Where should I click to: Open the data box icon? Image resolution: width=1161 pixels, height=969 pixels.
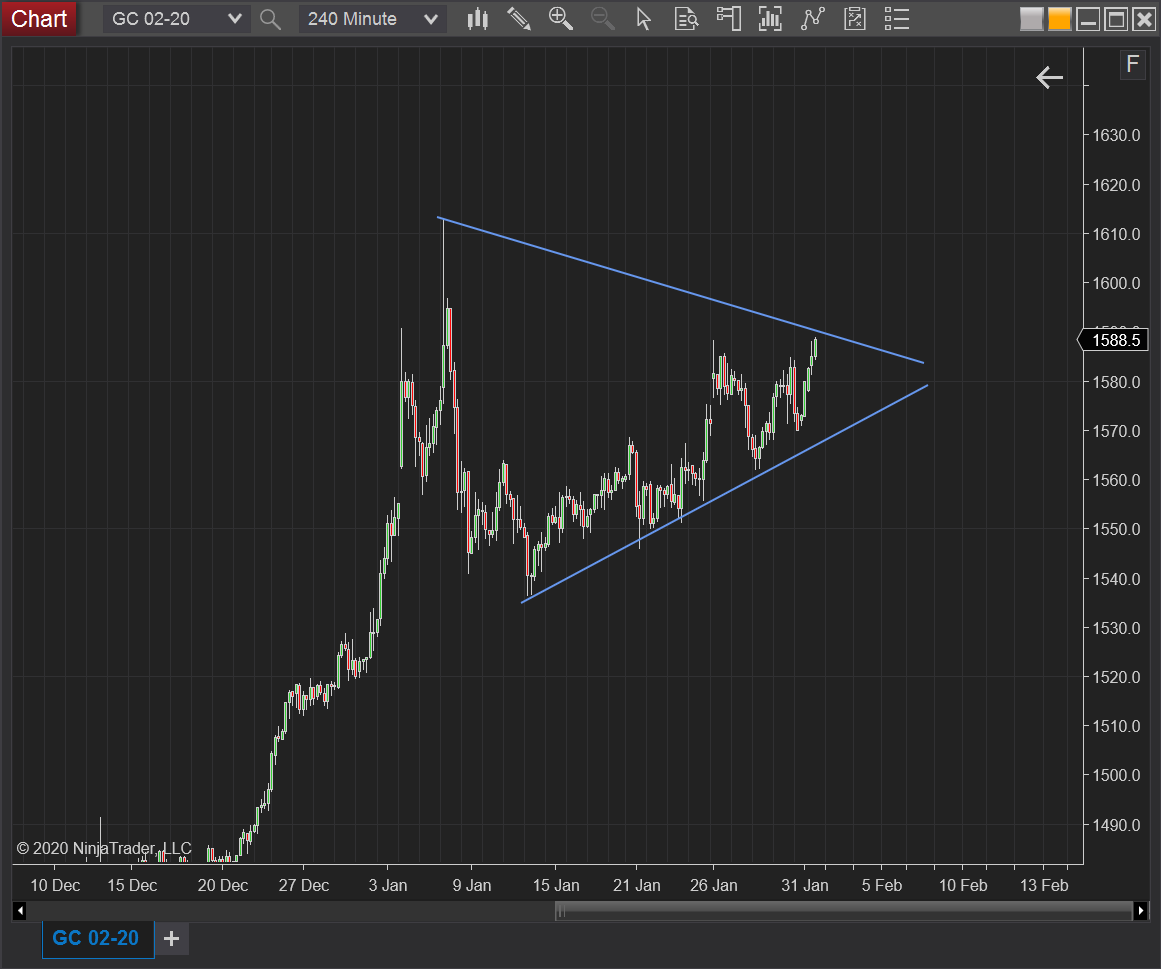[686, 19]
